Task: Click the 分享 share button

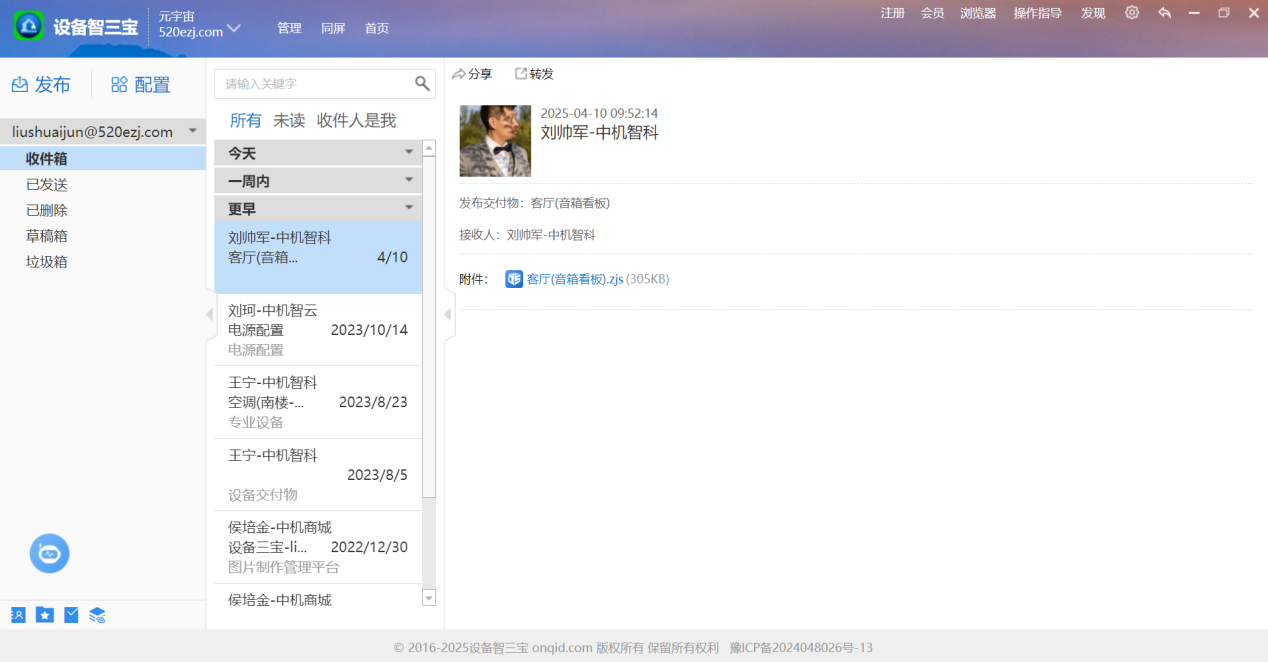Action: pos(472,74)
